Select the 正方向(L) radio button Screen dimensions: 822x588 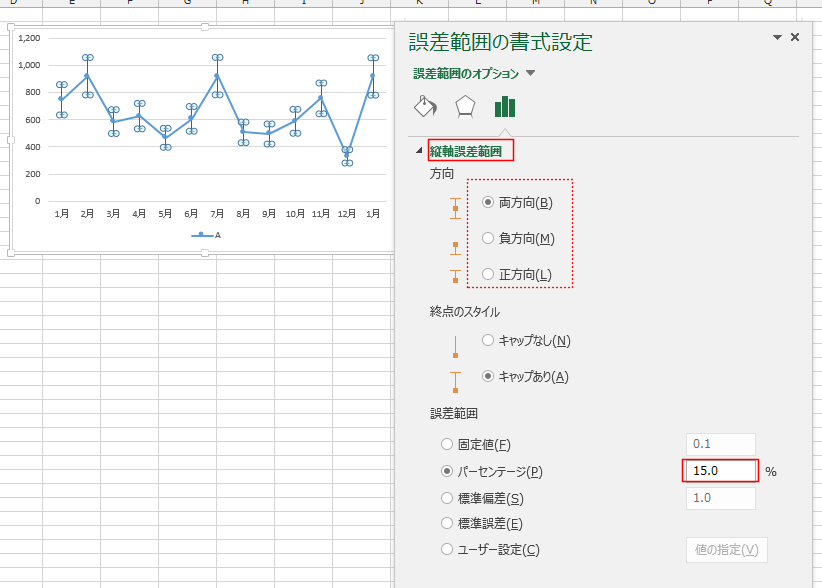coord(488,274)
